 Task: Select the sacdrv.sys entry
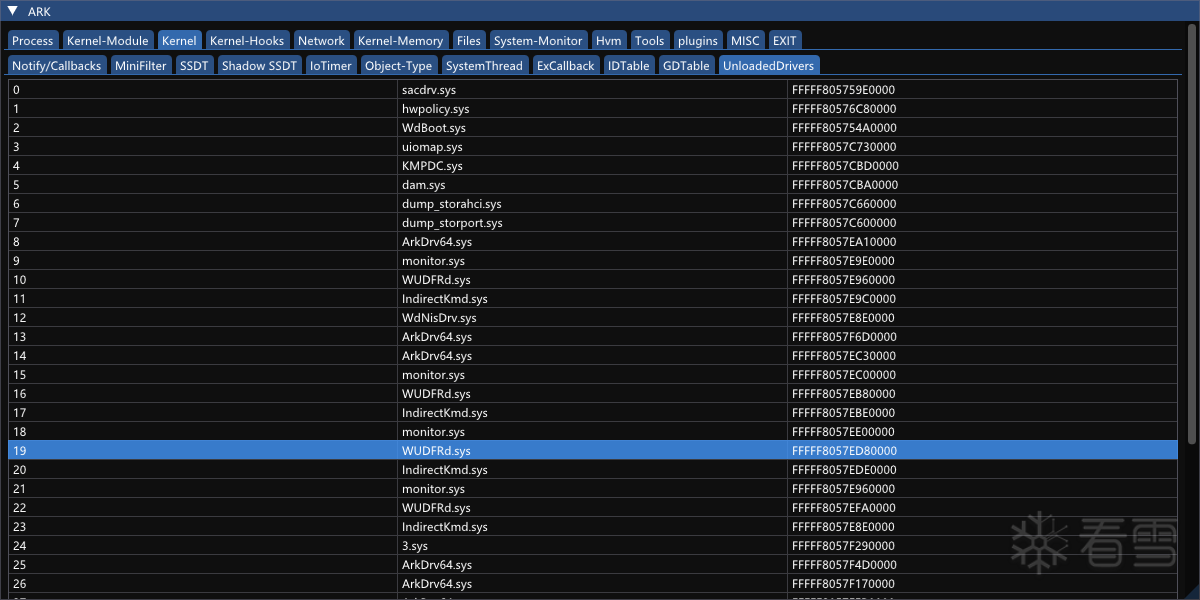pos(428,90)
